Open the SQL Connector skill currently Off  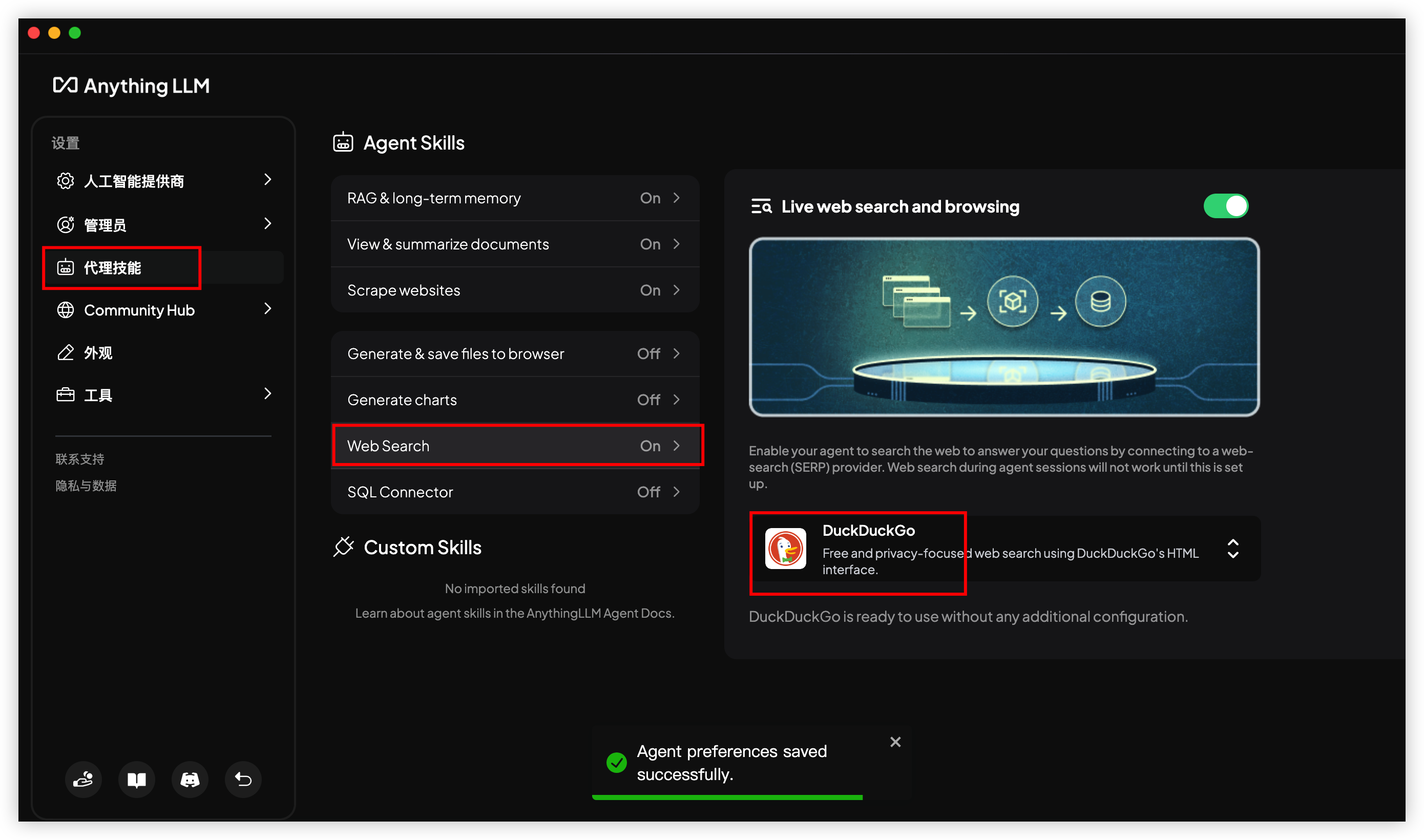pyautogui.click(x=514, y=492)
